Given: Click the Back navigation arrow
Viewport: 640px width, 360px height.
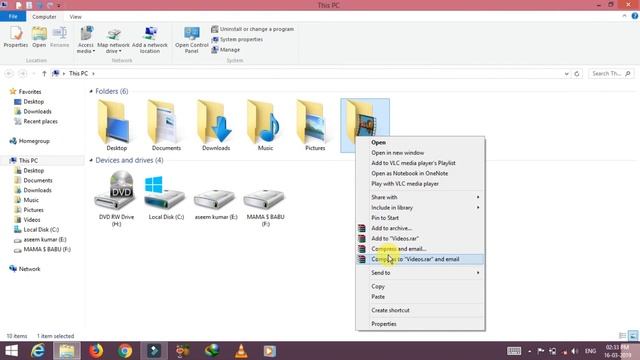Looking at the screenshot, I should click(x=9, y=73).
